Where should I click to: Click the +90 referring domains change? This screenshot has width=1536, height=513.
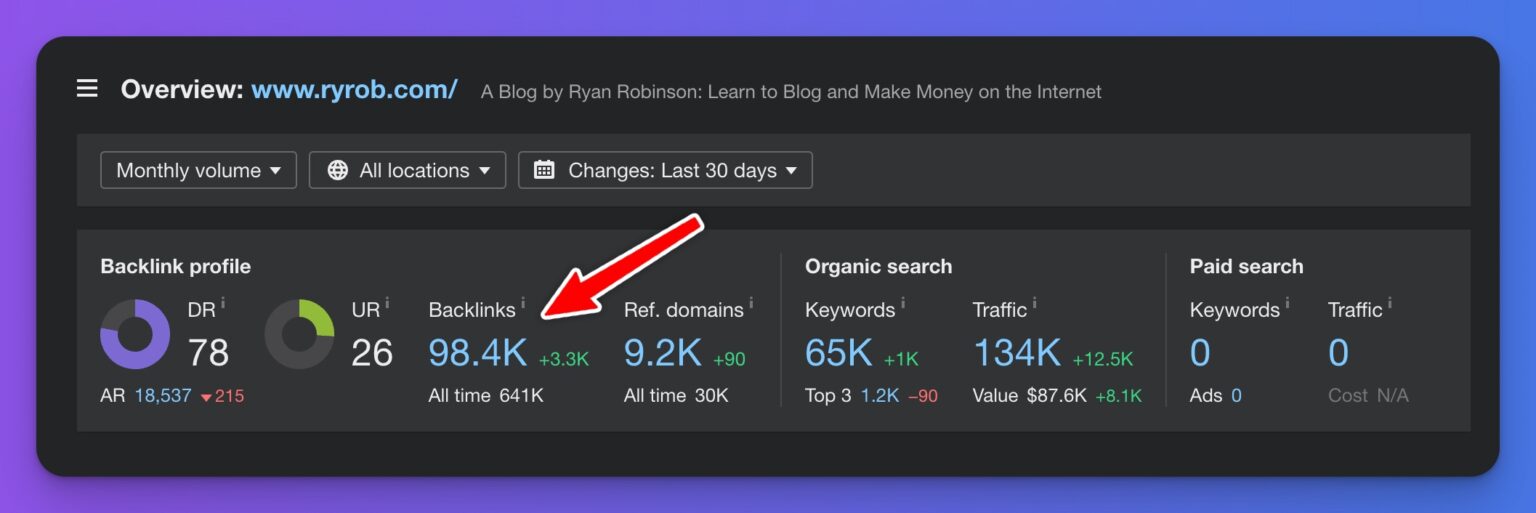pos(729,360)
